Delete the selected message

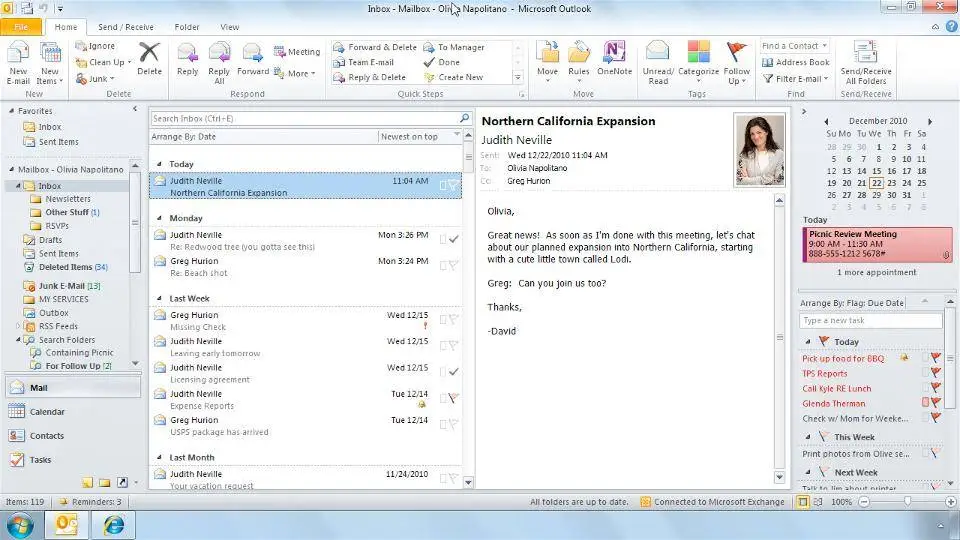point(149,59)
